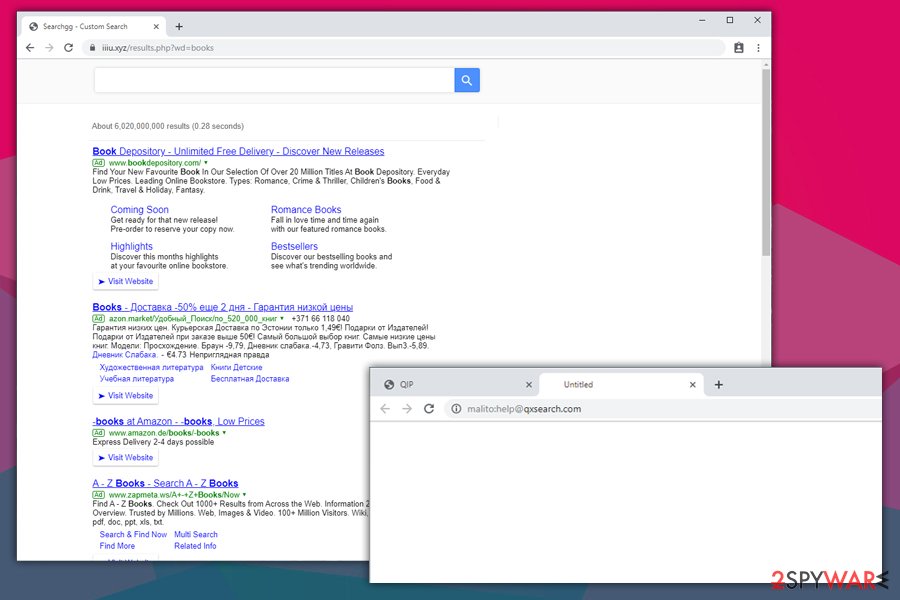Go back in the mailto browser window

pyautogui.click(x=385, y=409)
